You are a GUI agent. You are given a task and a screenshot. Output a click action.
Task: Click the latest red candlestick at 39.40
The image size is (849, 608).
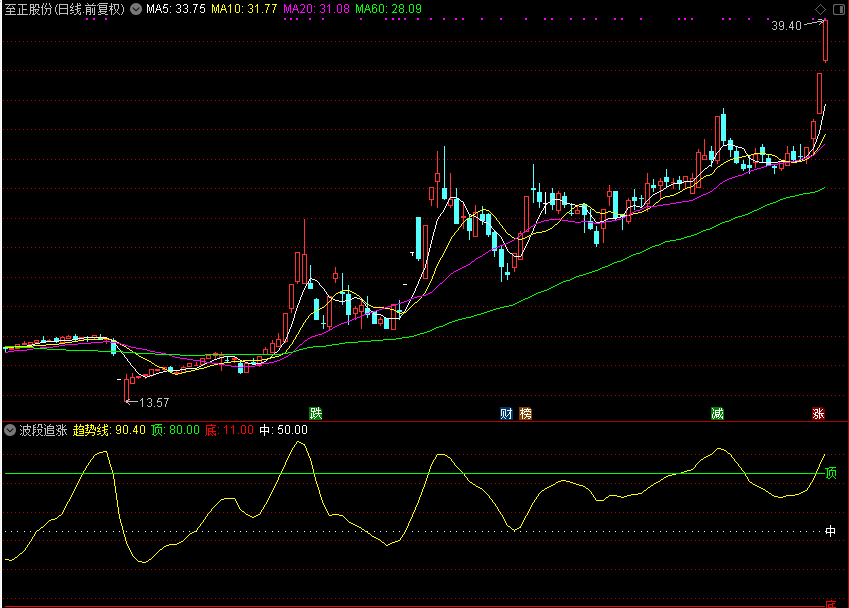[825, 41]
